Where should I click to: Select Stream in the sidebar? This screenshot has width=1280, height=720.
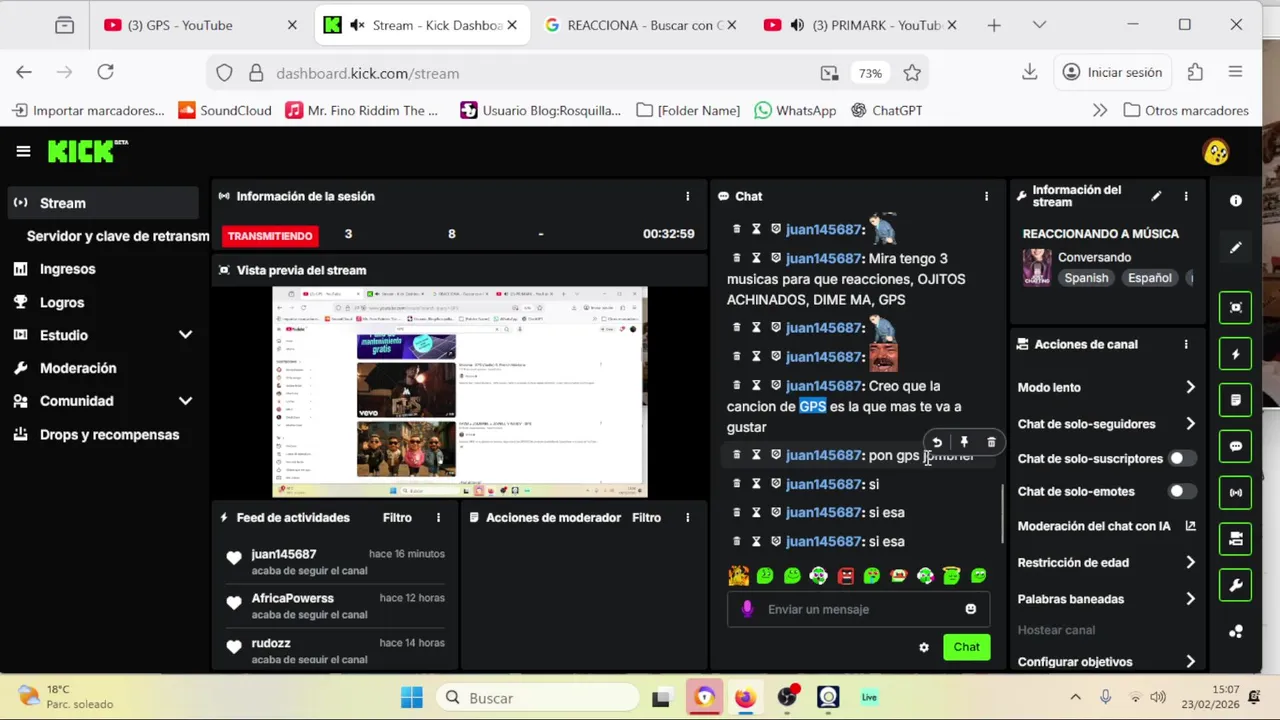point(104,203)
